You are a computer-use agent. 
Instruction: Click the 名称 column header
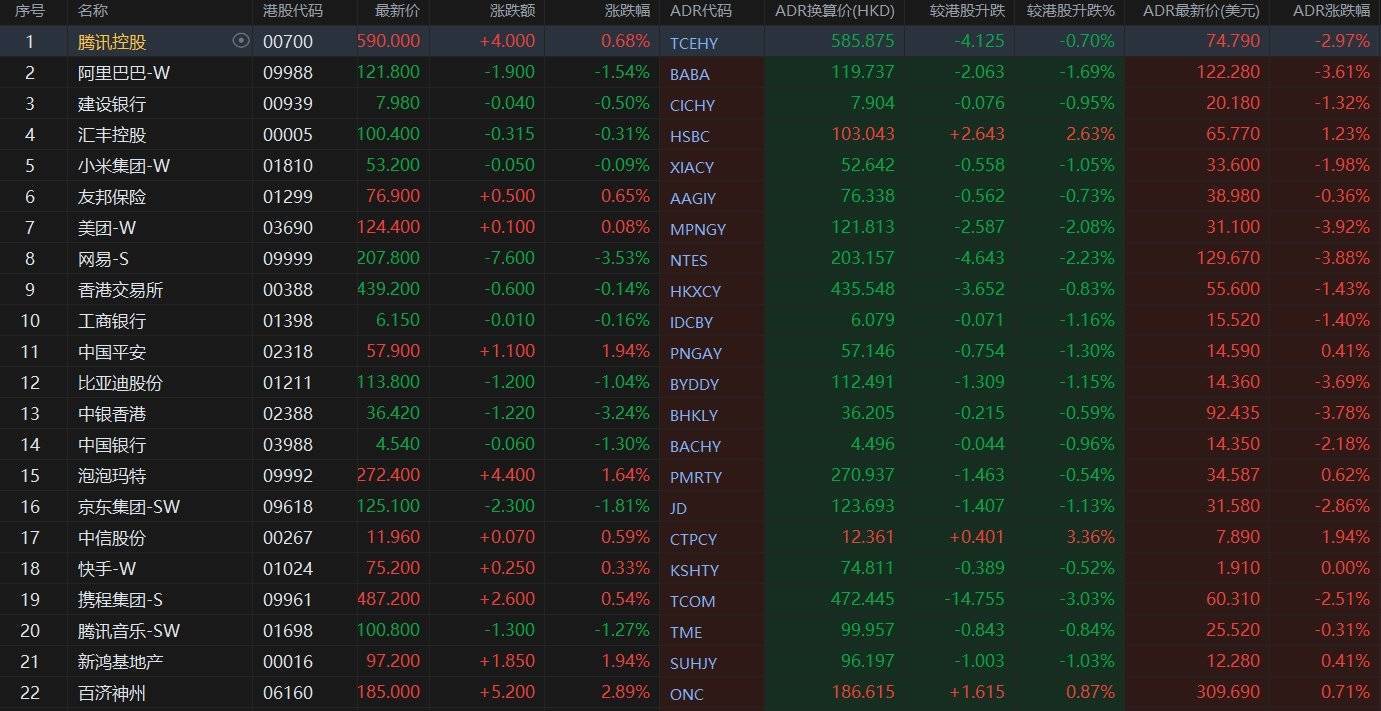click(x=93, y=11)
